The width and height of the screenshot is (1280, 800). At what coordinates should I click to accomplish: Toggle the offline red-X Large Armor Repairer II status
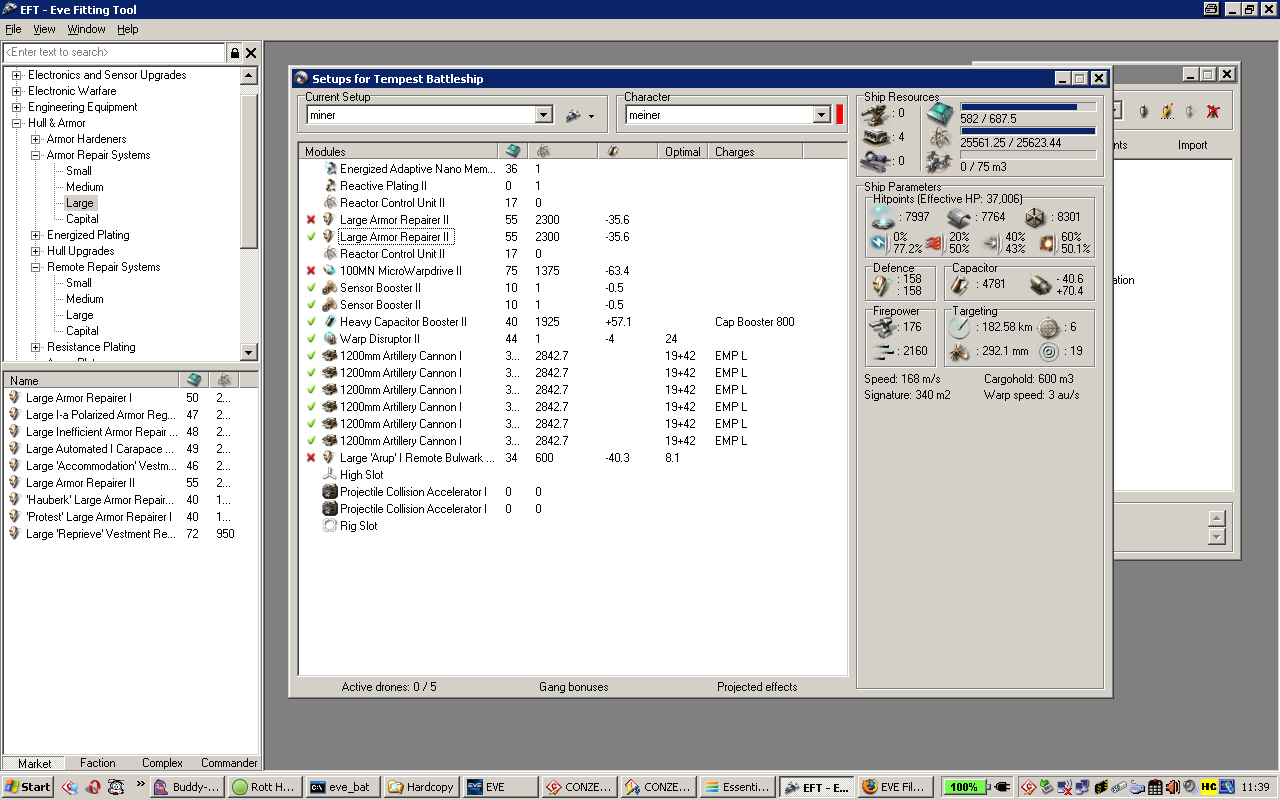(311, 220)
